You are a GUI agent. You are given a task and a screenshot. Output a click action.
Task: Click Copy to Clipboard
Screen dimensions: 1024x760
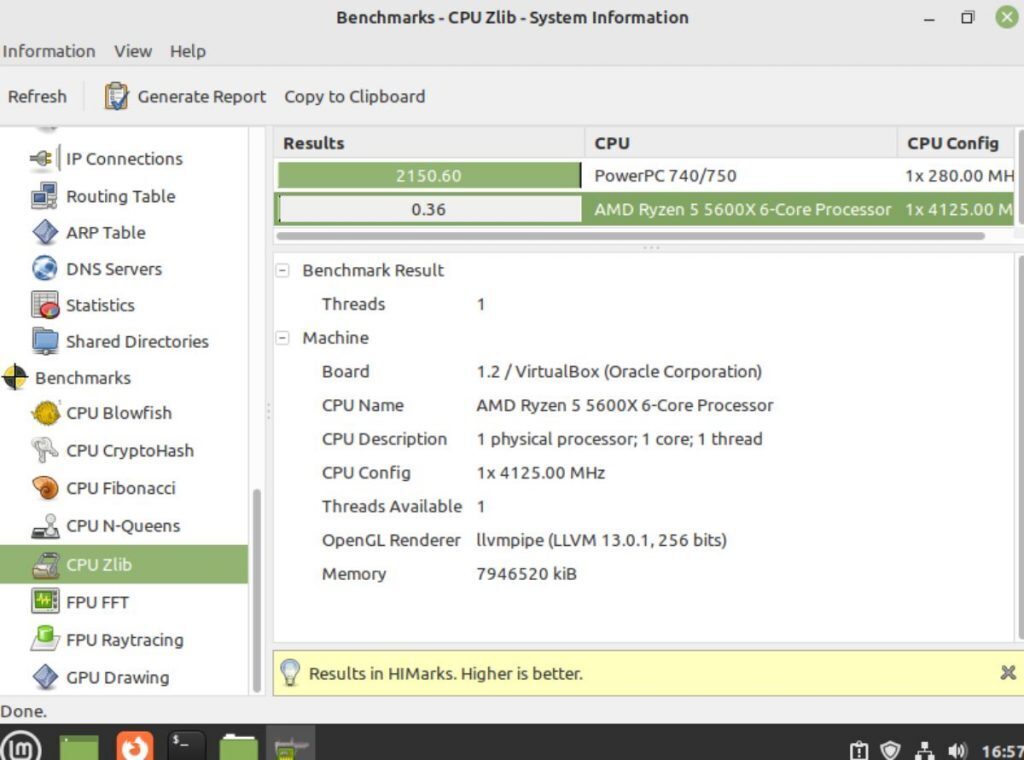(x=354, y=96)
